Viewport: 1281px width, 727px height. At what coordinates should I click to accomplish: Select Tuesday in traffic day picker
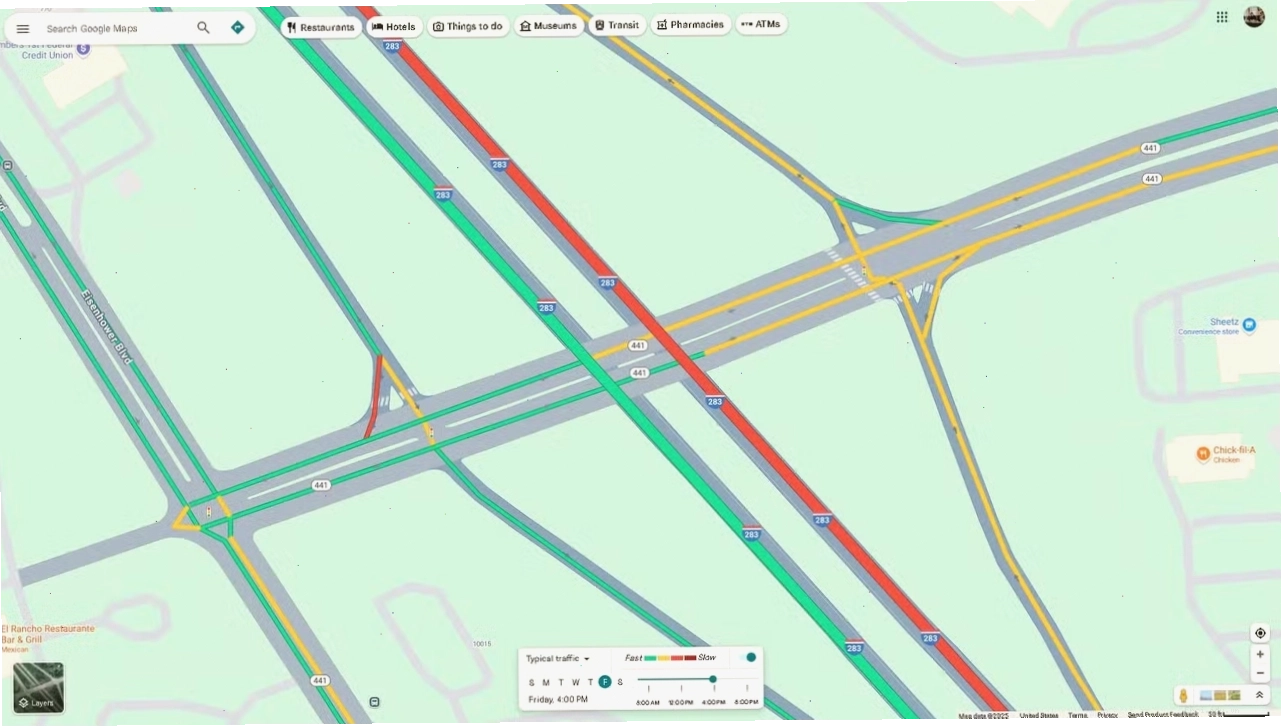click(x=561, y=682)
